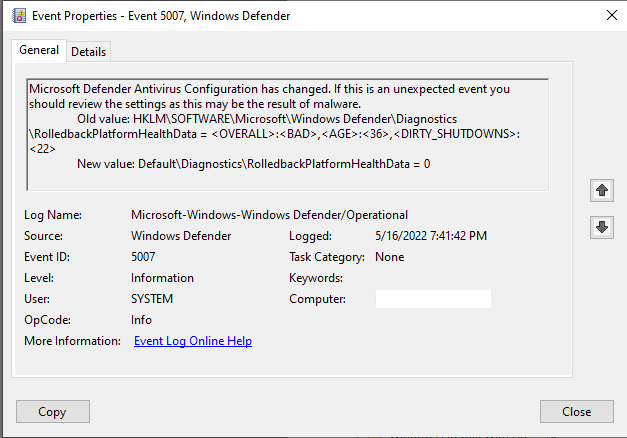Click the down arrow for next event

(x=602, y=227)
